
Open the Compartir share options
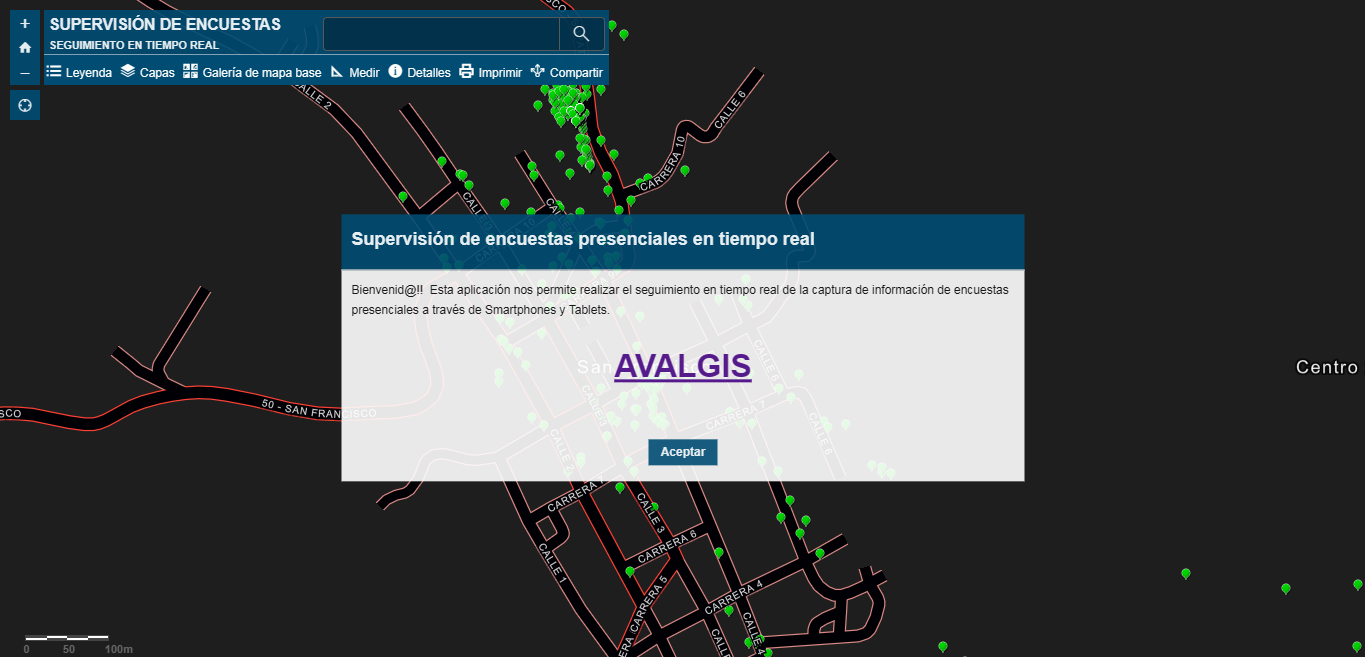[x=566, y=72]
